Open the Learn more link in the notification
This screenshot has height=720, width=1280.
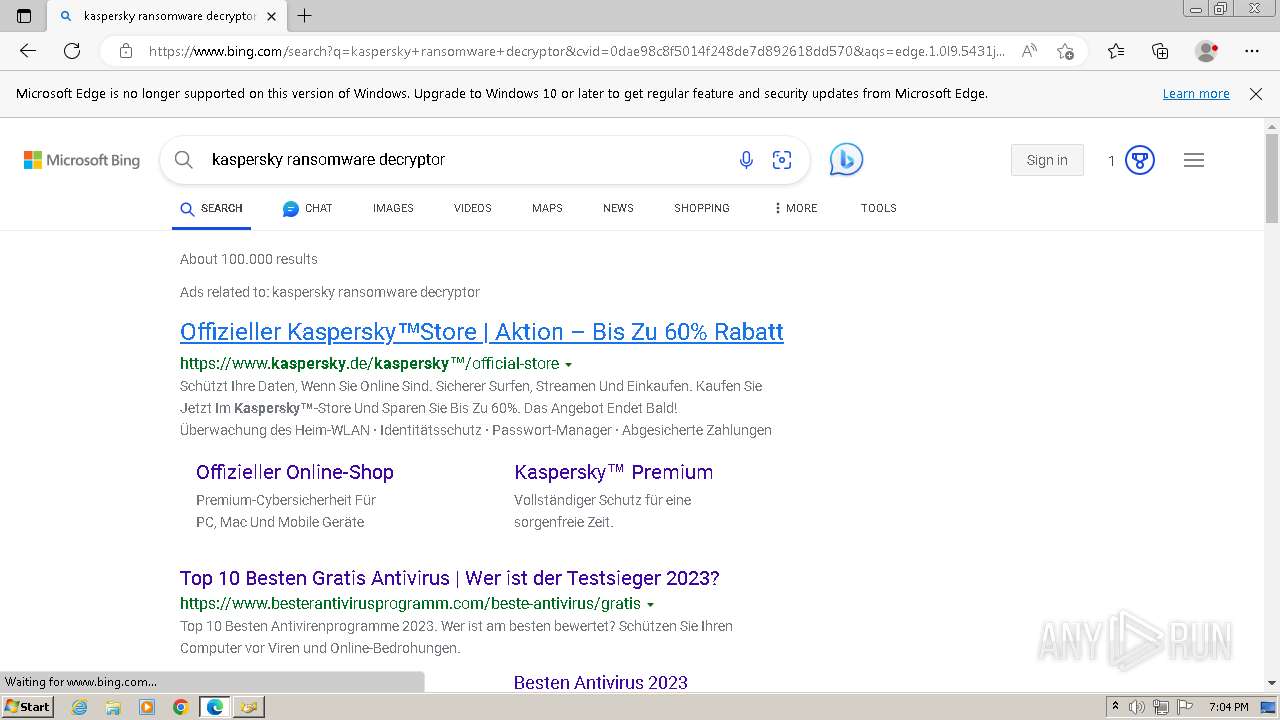(x=1196, y=94)
